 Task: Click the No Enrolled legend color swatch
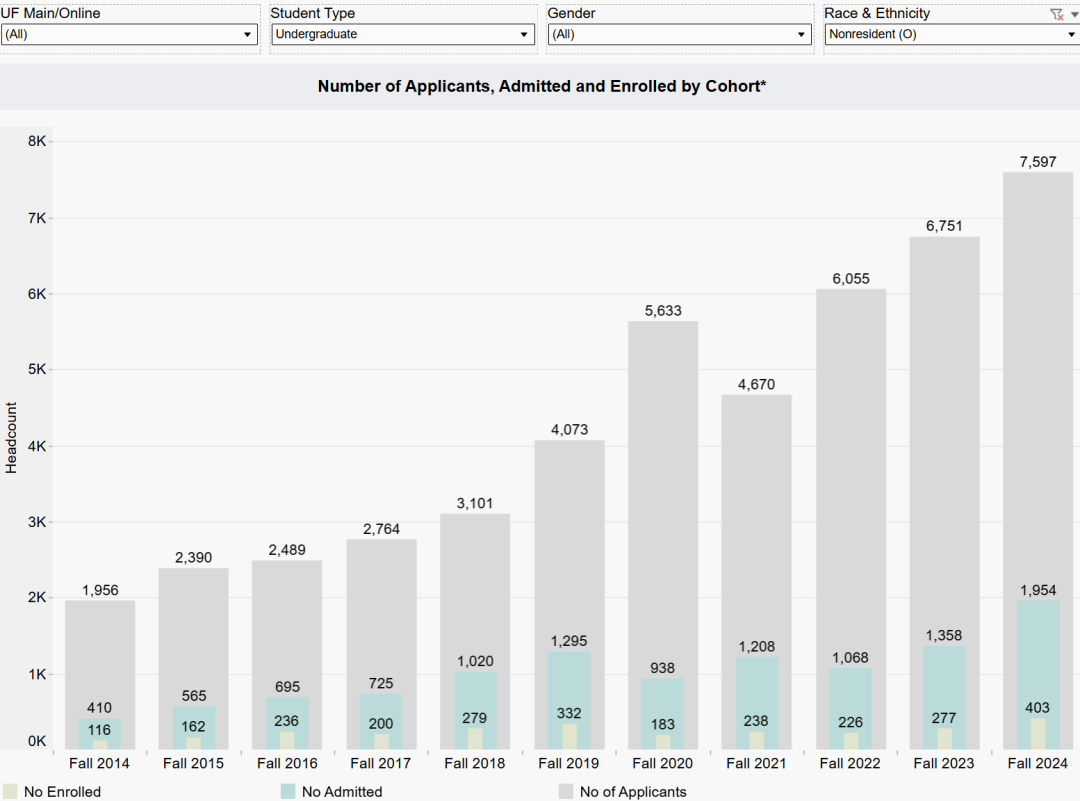pos(10,791)
